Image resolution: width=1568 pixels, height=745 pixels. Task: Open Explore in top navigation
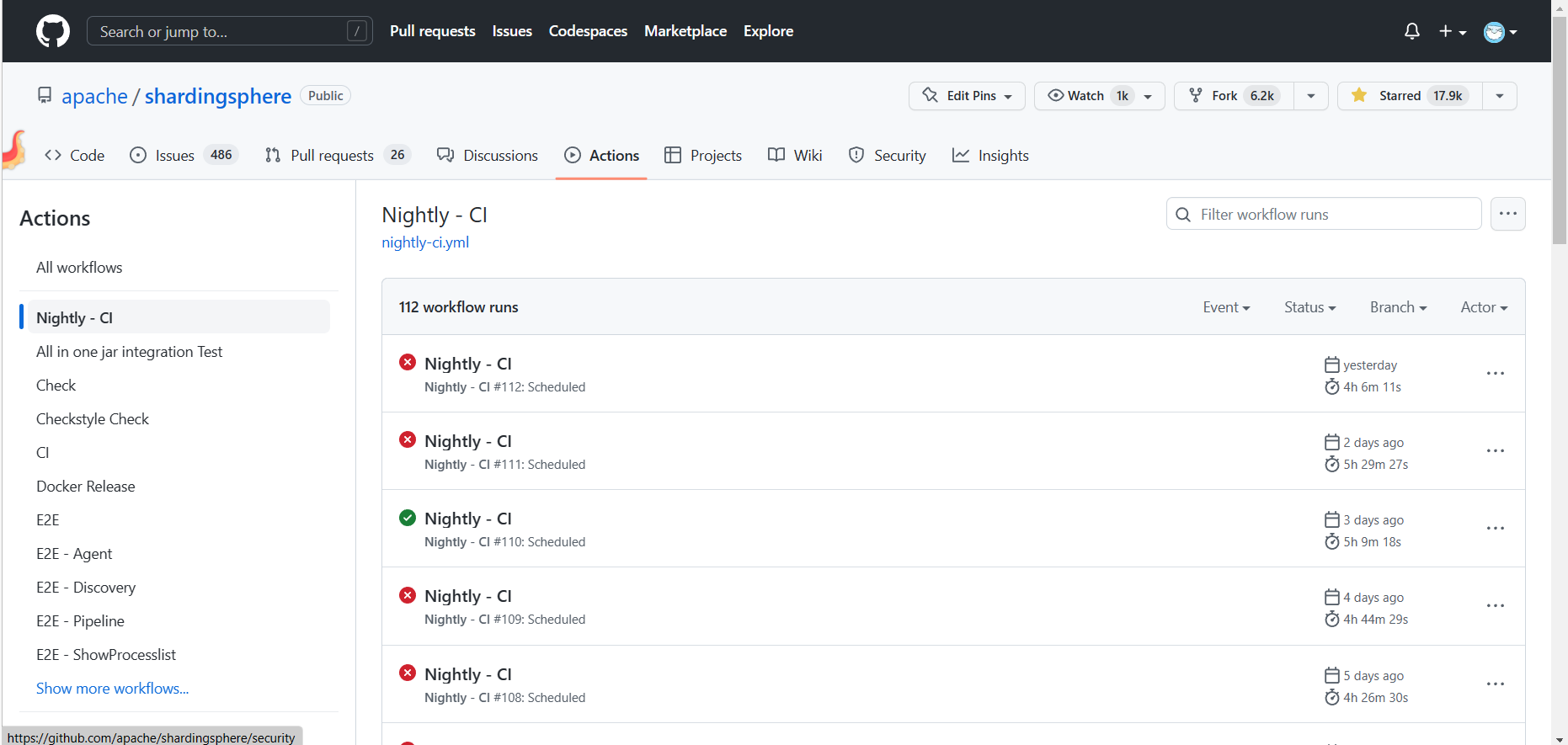768,31
